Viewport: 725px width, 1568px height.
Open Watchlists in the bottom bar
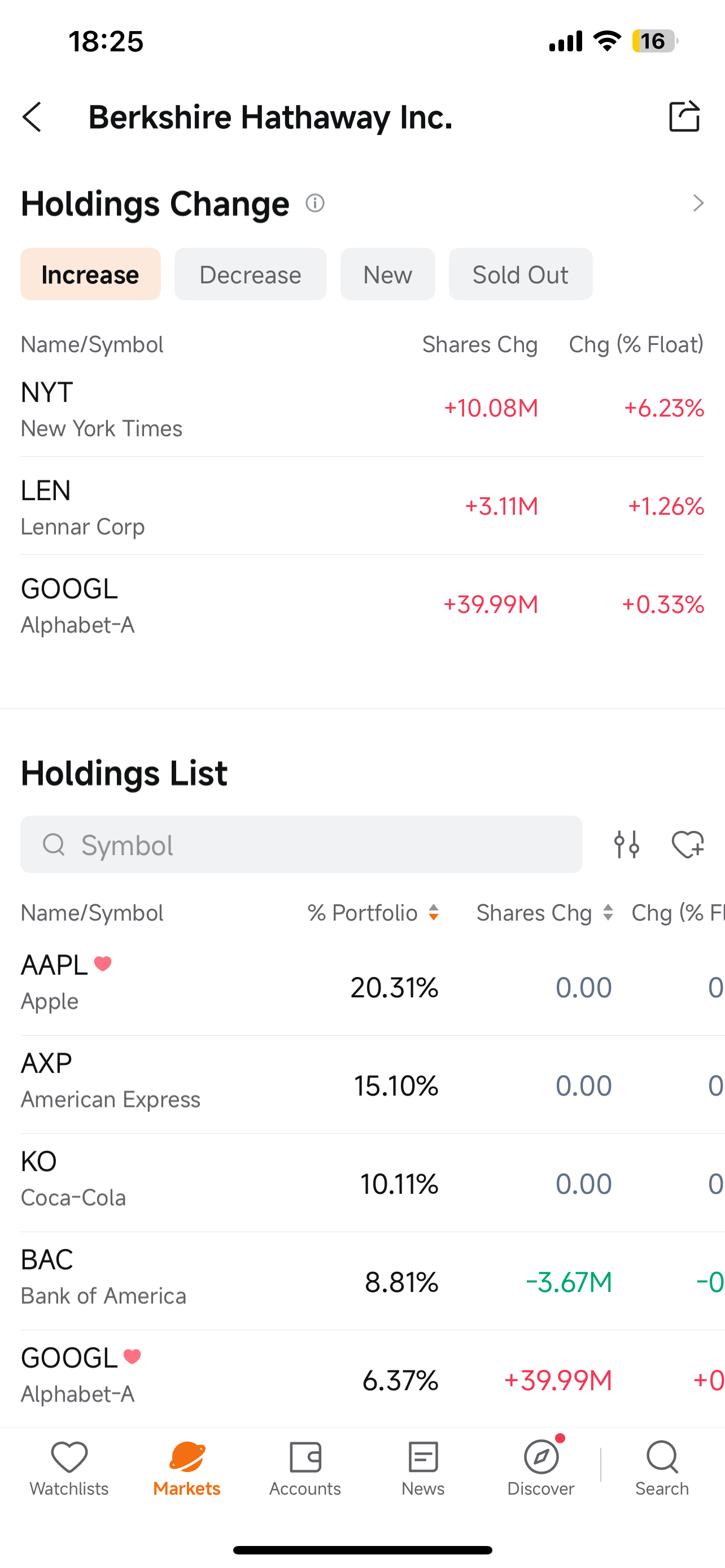point(69,1469)
